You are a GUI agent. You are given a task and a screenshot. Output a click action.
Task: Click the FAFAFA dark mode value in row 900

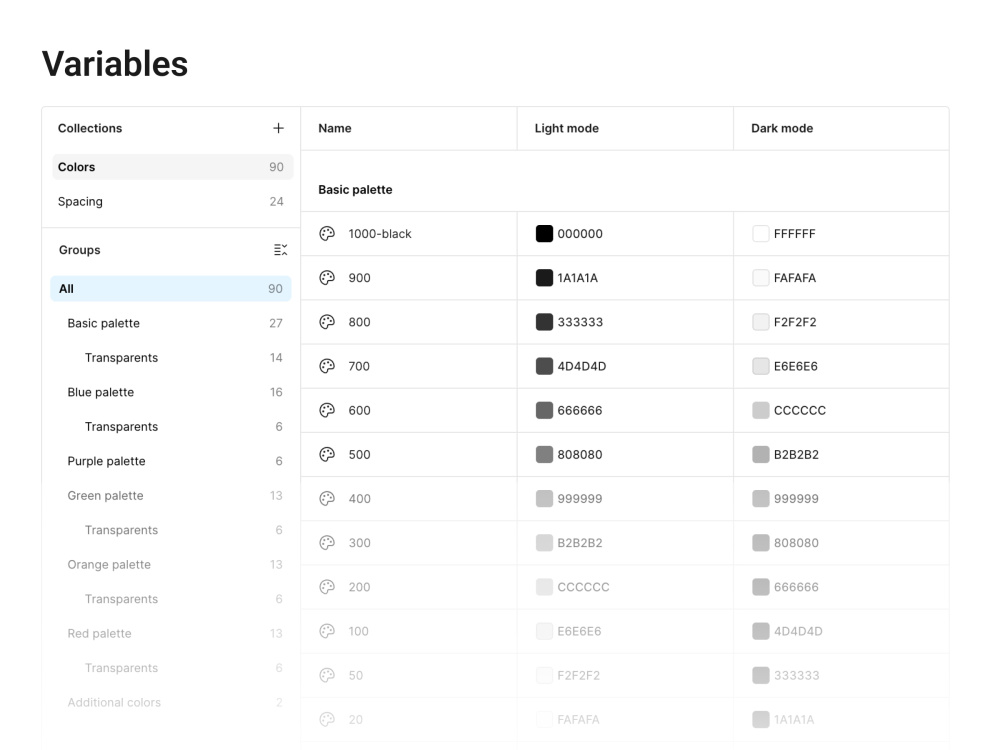pyautogui.click(x=795, y=277)
